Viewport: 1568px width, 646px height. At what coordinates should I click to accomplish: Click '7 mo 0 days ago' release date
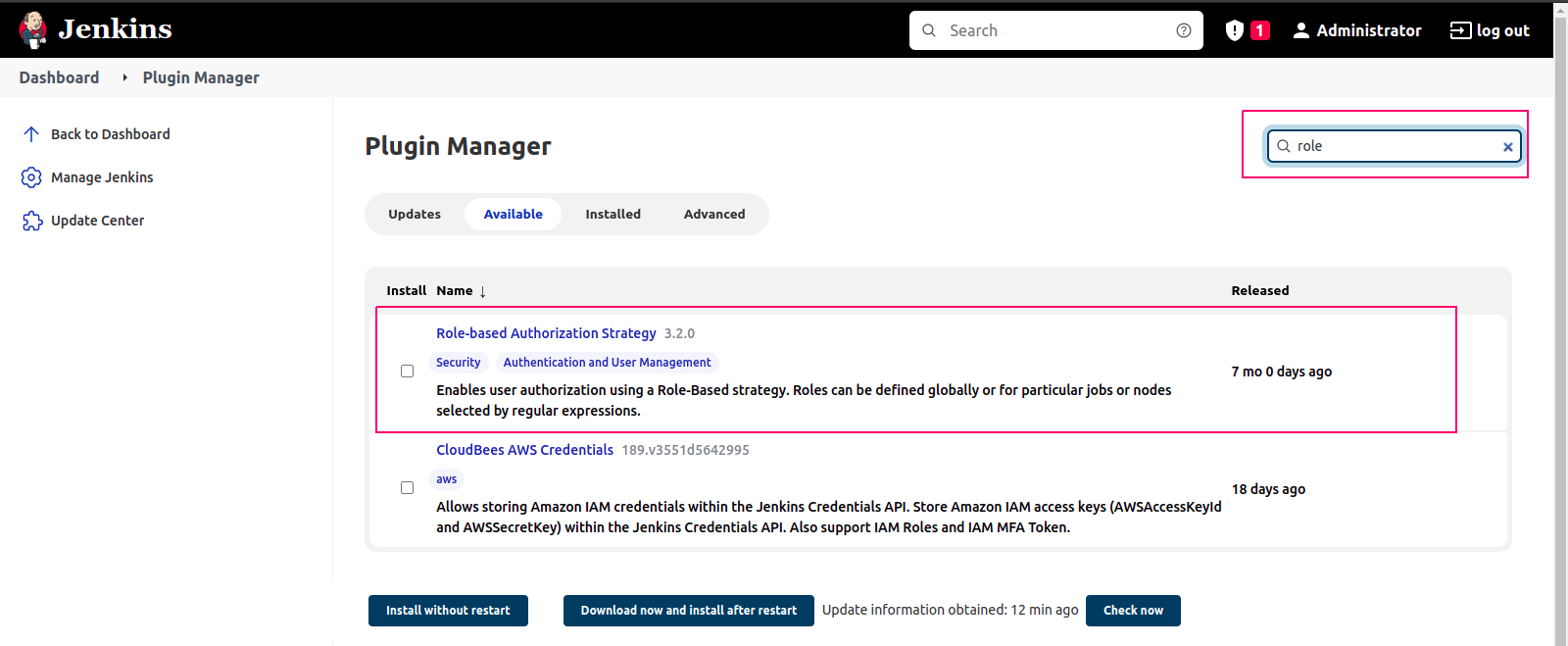coord(1281,372)
